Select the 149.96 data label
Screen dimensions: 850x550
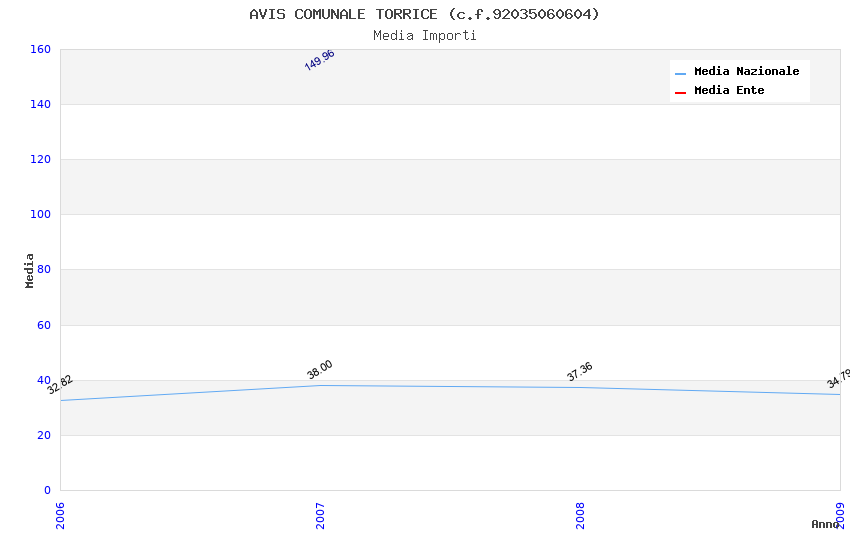point(319,60)
